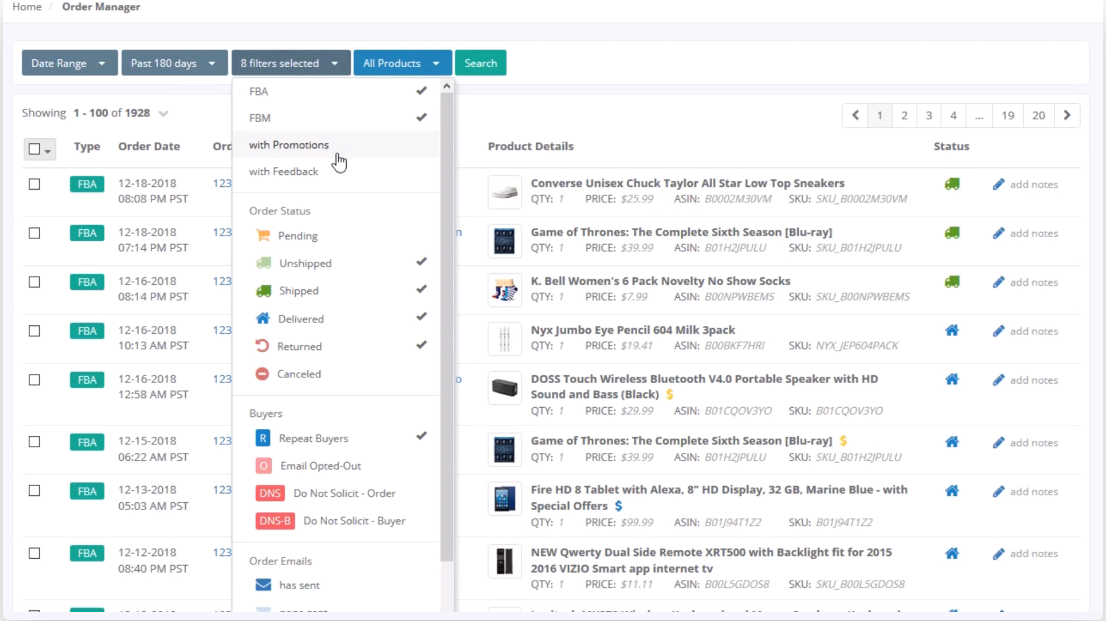
Task: Click the Order Date column header
Action: pyautogui.click(x=149, y=146)
